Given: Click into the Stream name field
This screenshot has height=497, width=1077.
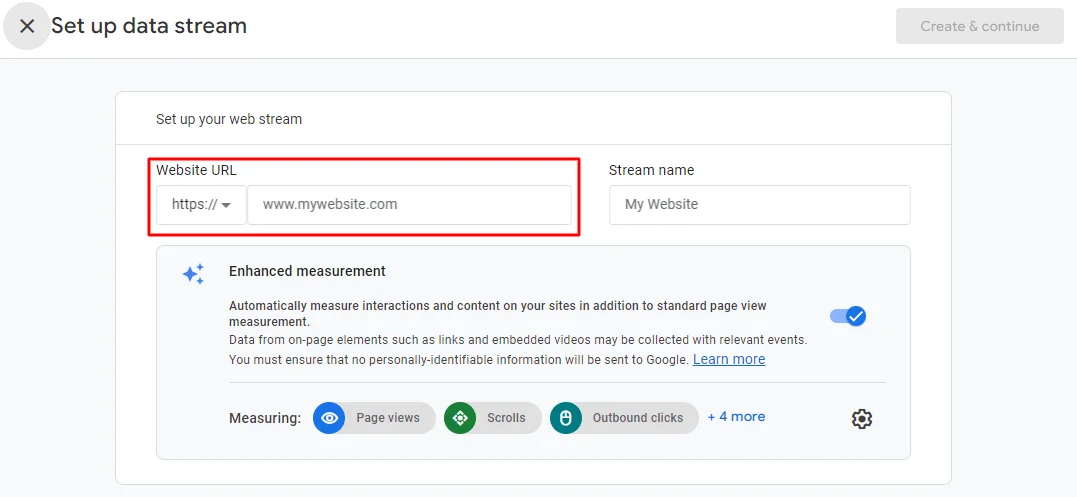Looking at the screenshot, I should click(x=759, y=204).
